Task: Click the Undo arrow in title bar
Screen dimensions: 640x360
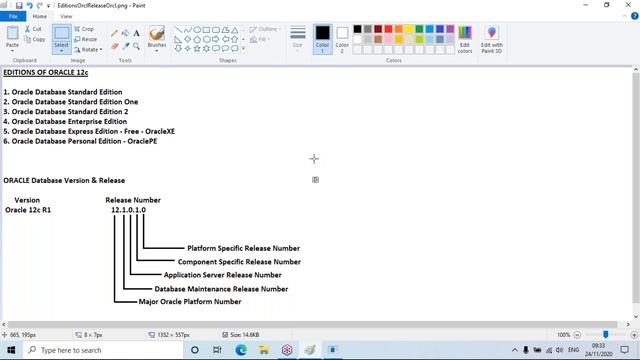Action: click(29, 5)
